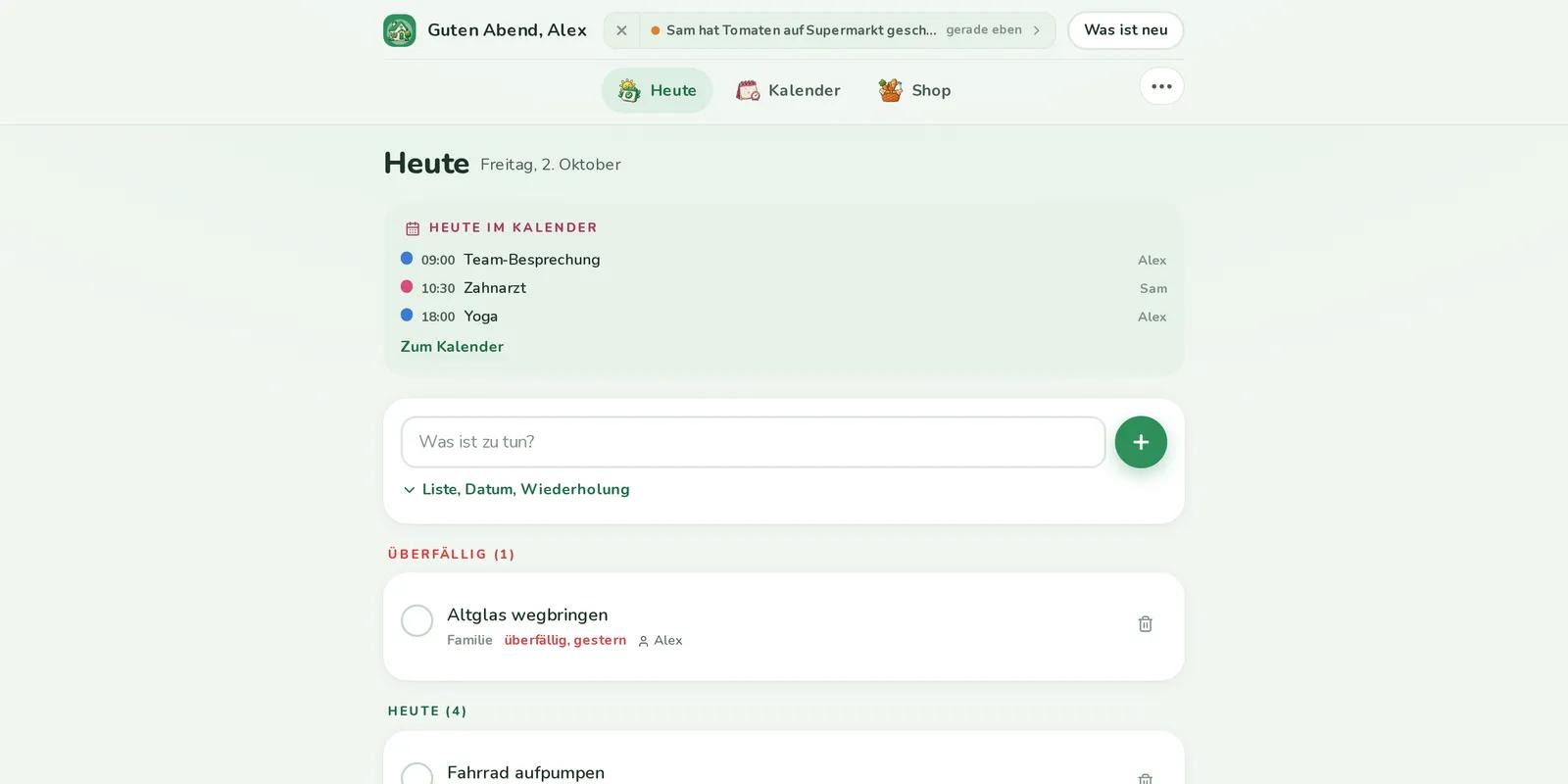Click the Überfällig (1) section header
This screenshot has height=784, width=1568.
[451, 555]
